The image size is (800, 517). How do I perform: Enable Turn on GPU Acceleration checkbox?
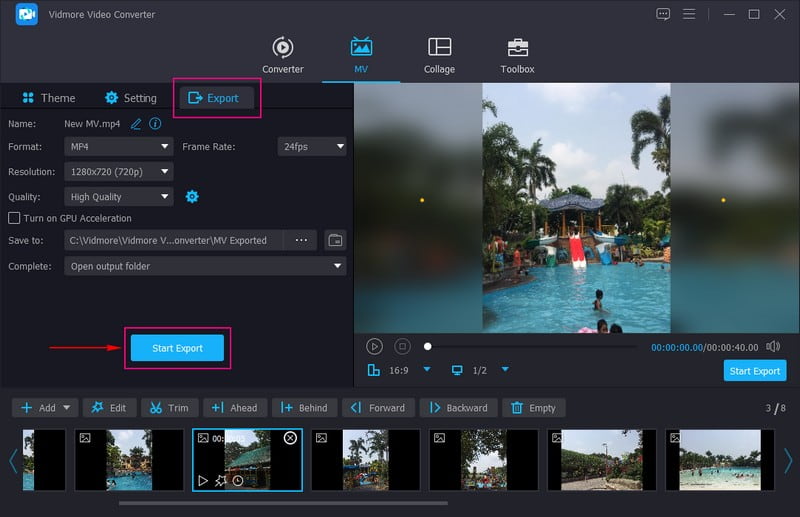click(x=14, y=218)
